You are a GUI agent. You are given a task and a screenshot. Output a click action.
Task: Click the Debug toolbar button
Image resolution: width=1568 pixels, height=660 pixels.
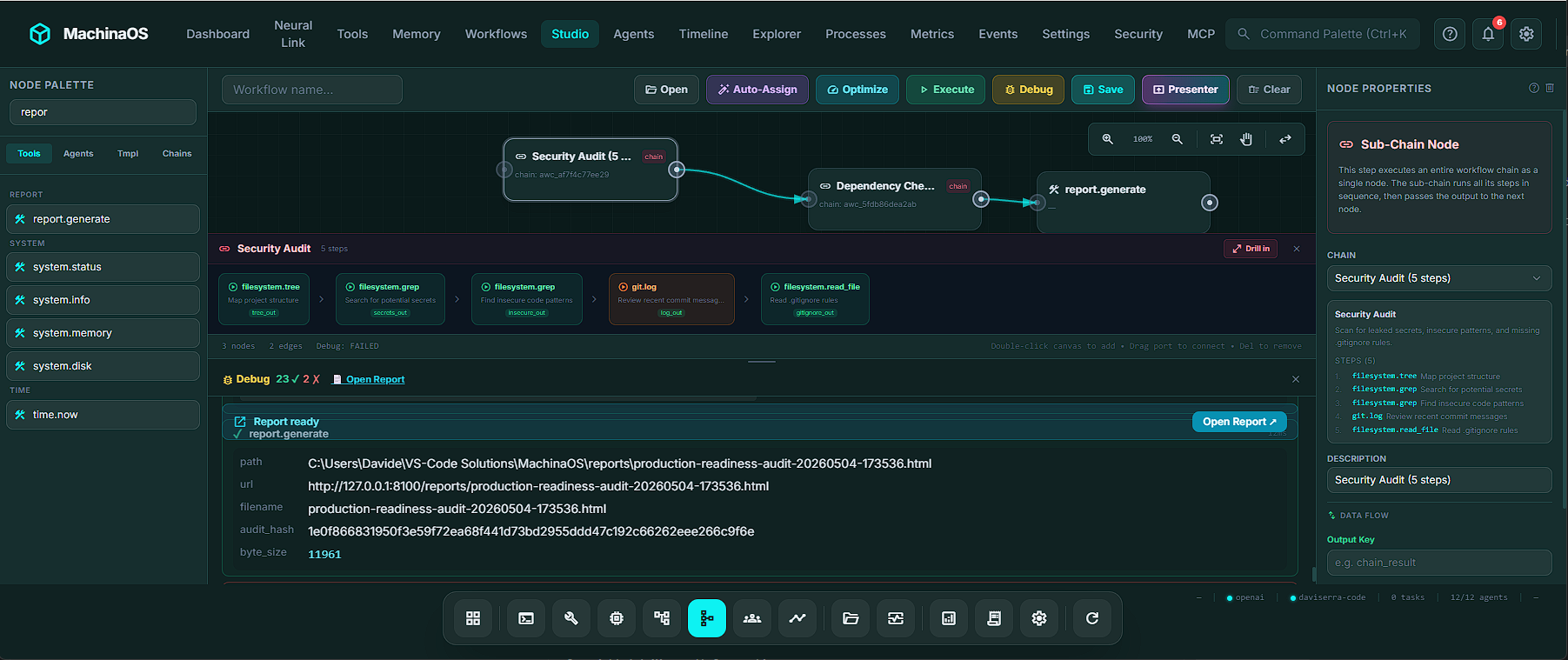tap(1028, 90)
